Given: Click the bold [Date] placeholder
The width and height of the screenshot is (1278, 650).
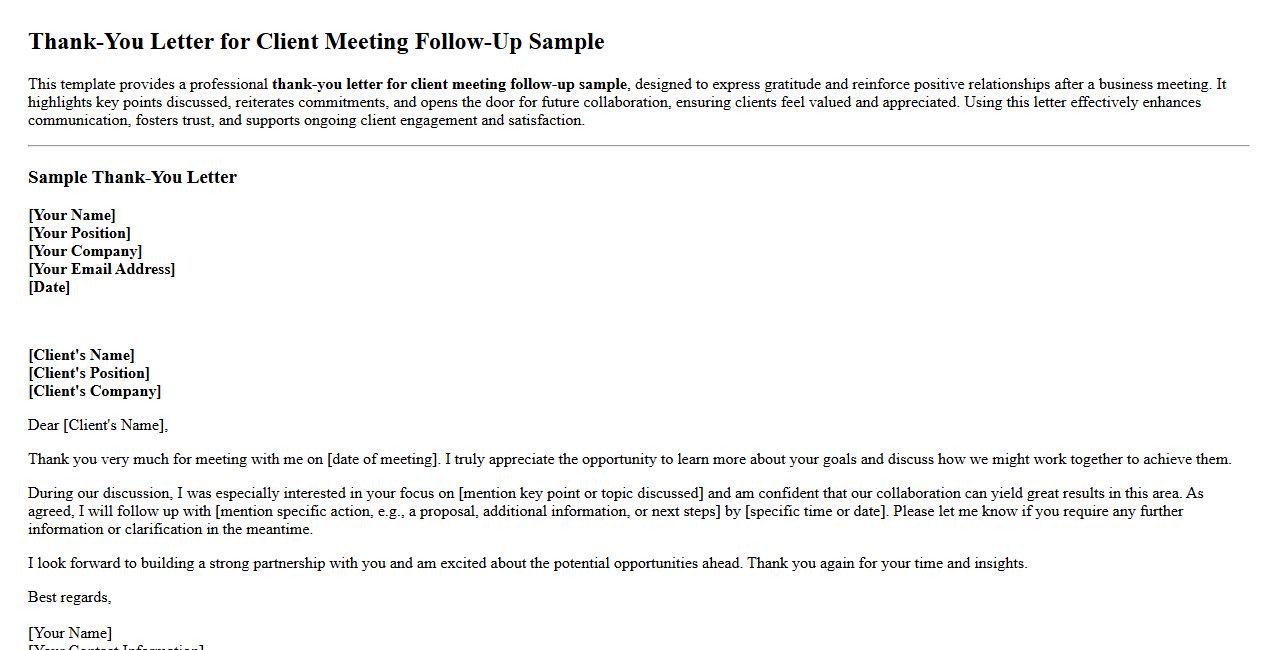Looking at the screenshot, I should (49, 287).
